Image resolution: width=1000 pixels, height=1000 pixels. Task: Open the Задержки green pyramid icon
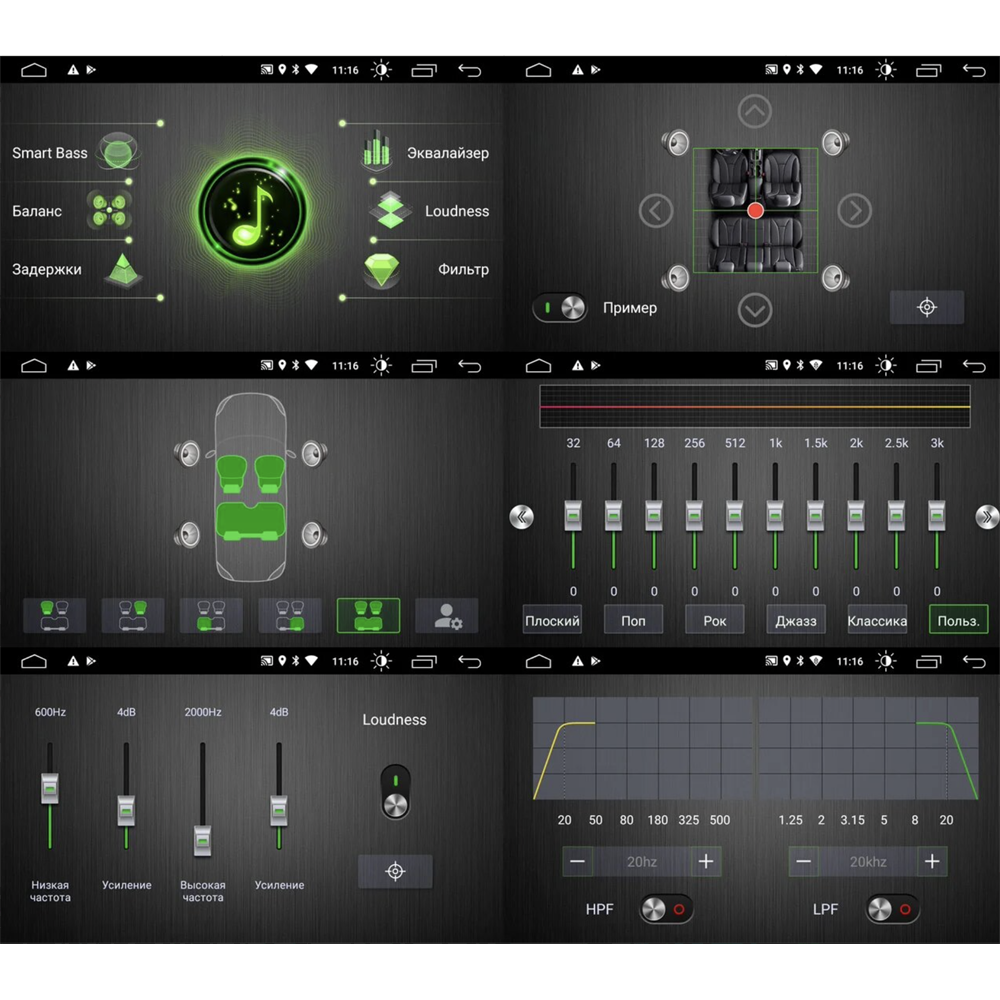pos(123,270)
